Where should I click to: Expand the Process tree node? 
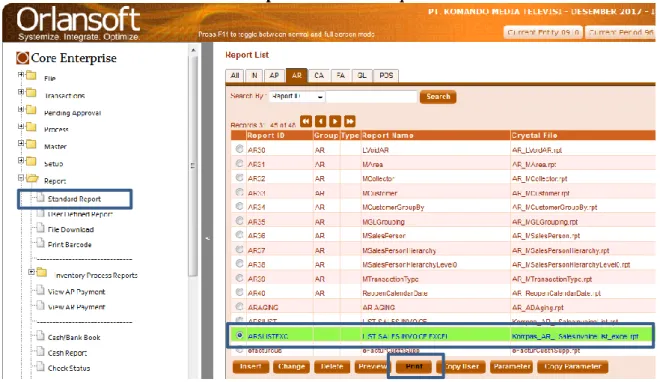click(x=21, y=126)
